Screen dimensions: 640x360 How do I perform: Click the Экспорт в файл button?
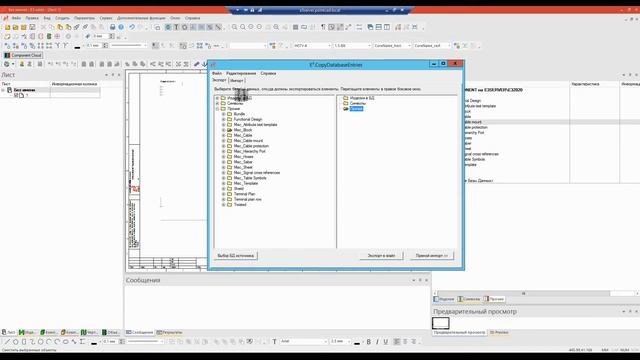[381, 256]
